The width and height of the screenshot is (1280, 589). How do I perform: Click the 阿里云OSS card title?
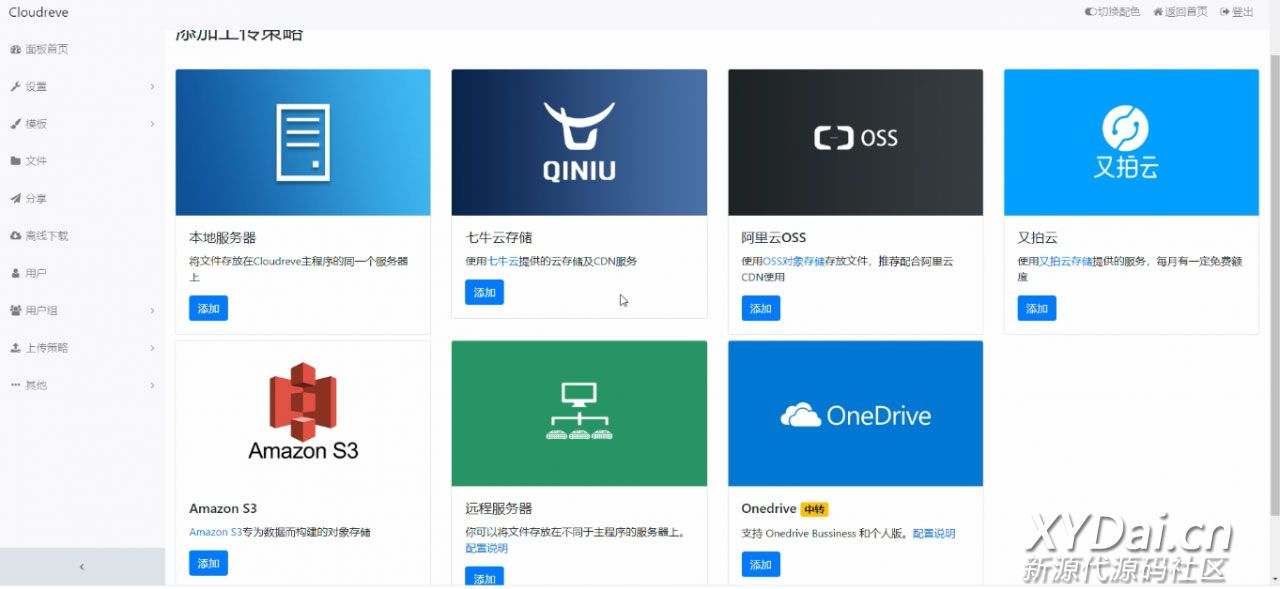click(x=773, y=238)
